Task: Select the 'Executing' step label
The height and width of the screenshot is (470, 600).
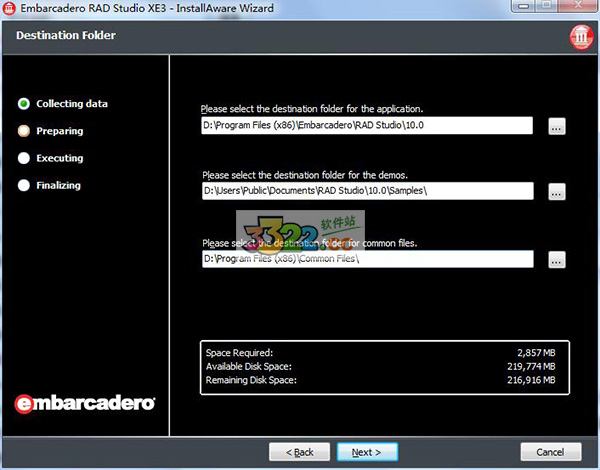Action: 60,158
